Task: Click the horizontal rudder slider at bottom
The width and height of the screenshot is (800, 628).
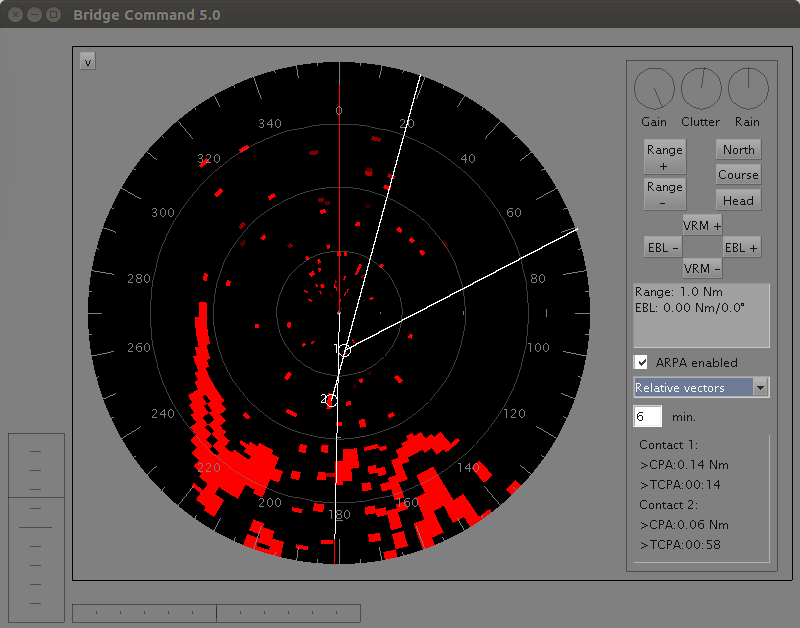Action: [x=216, y=613]
